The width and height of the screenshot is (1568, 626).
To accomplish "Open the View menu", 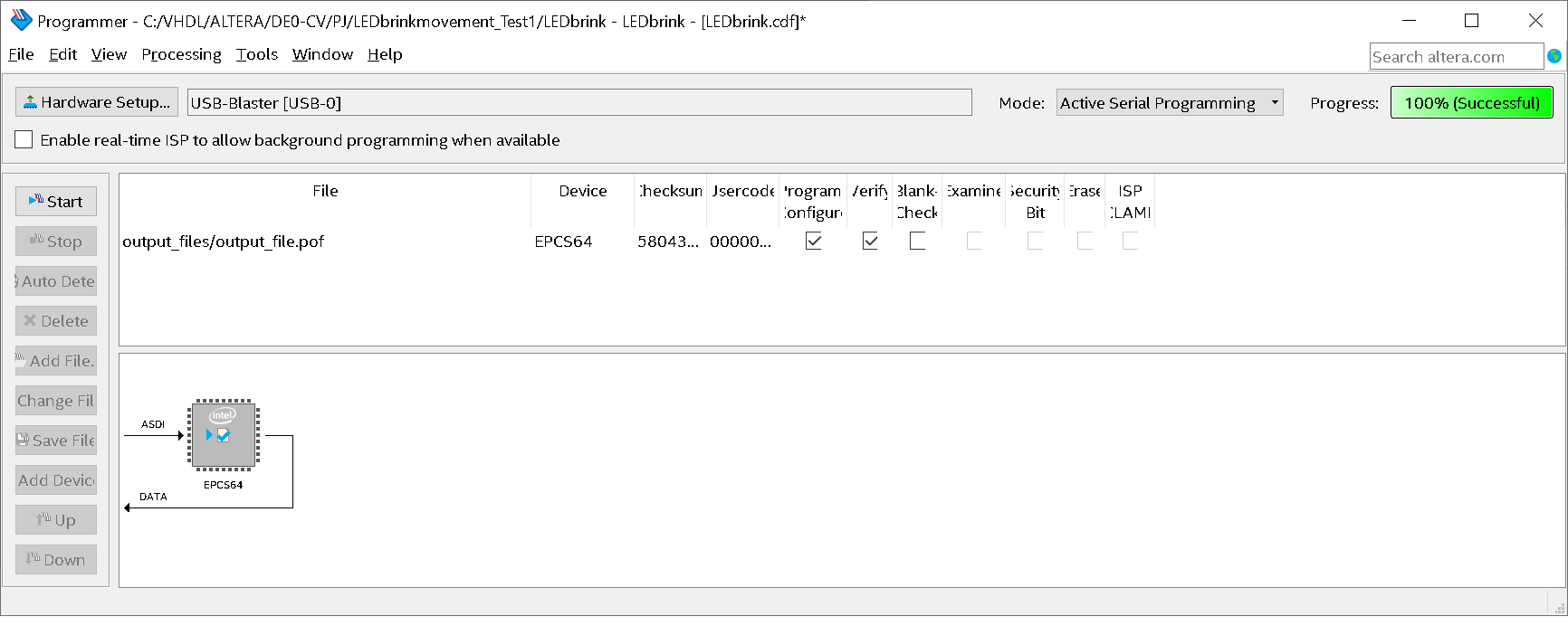I will click(x=109, y=54).
